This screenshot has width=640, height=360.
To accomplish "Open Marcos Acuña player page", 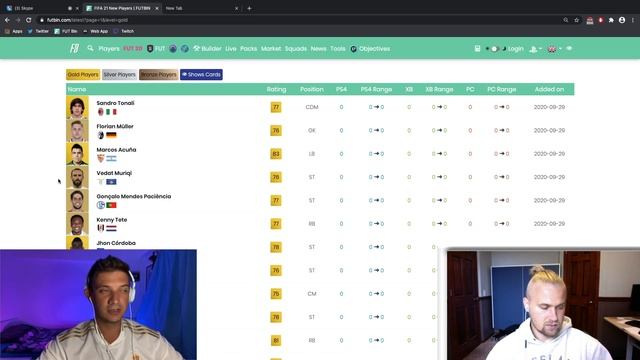I will coord(116,149).
